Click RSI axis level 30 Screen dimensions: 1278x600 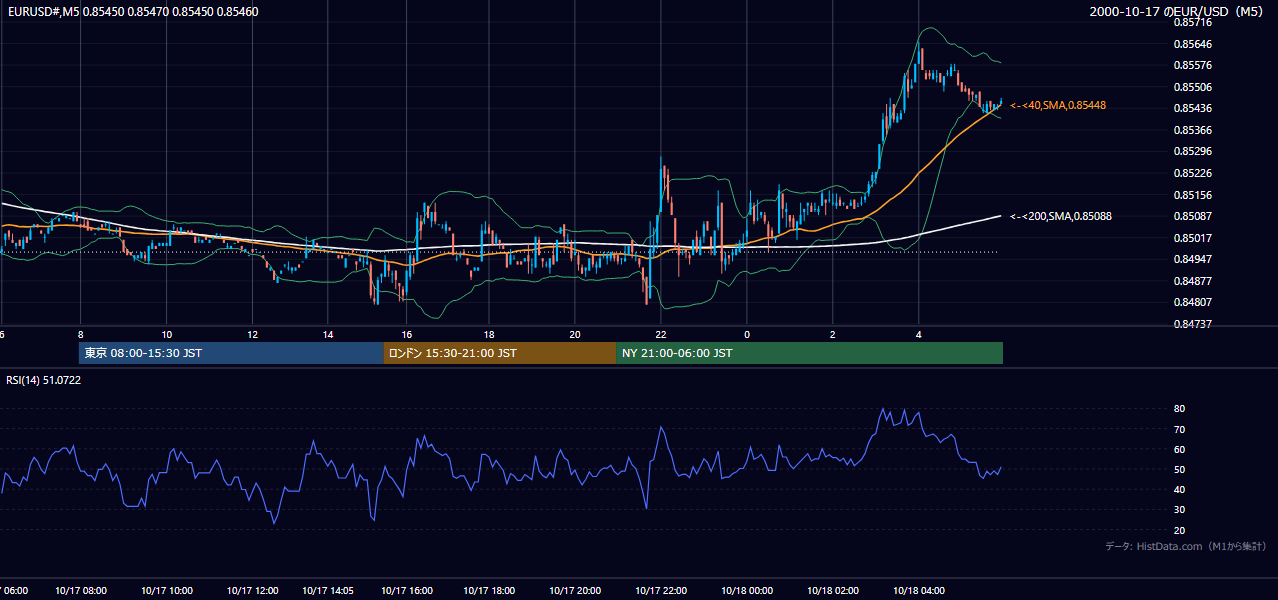tap(1179, 510)
